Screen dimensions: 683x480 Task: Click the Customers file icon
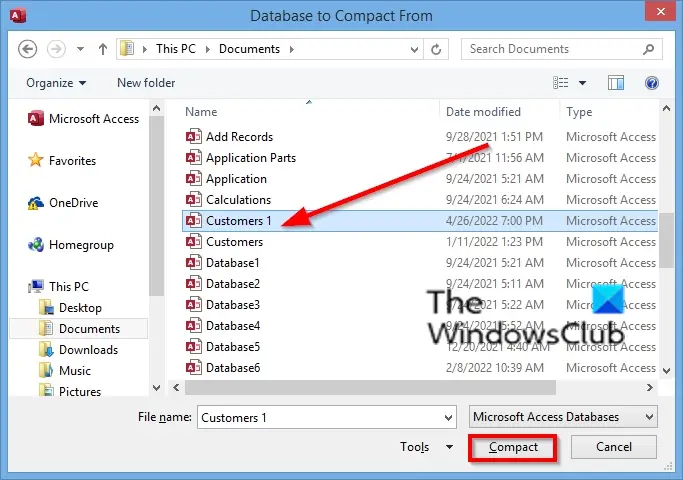click(194, 241)
